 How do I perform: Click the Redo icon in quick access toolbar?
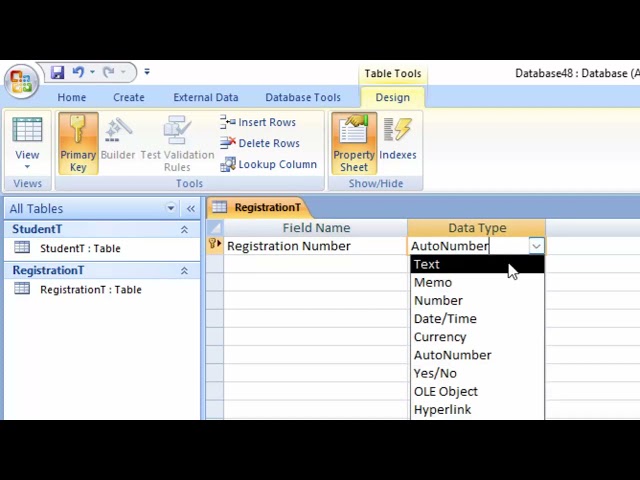coord(109,72)
